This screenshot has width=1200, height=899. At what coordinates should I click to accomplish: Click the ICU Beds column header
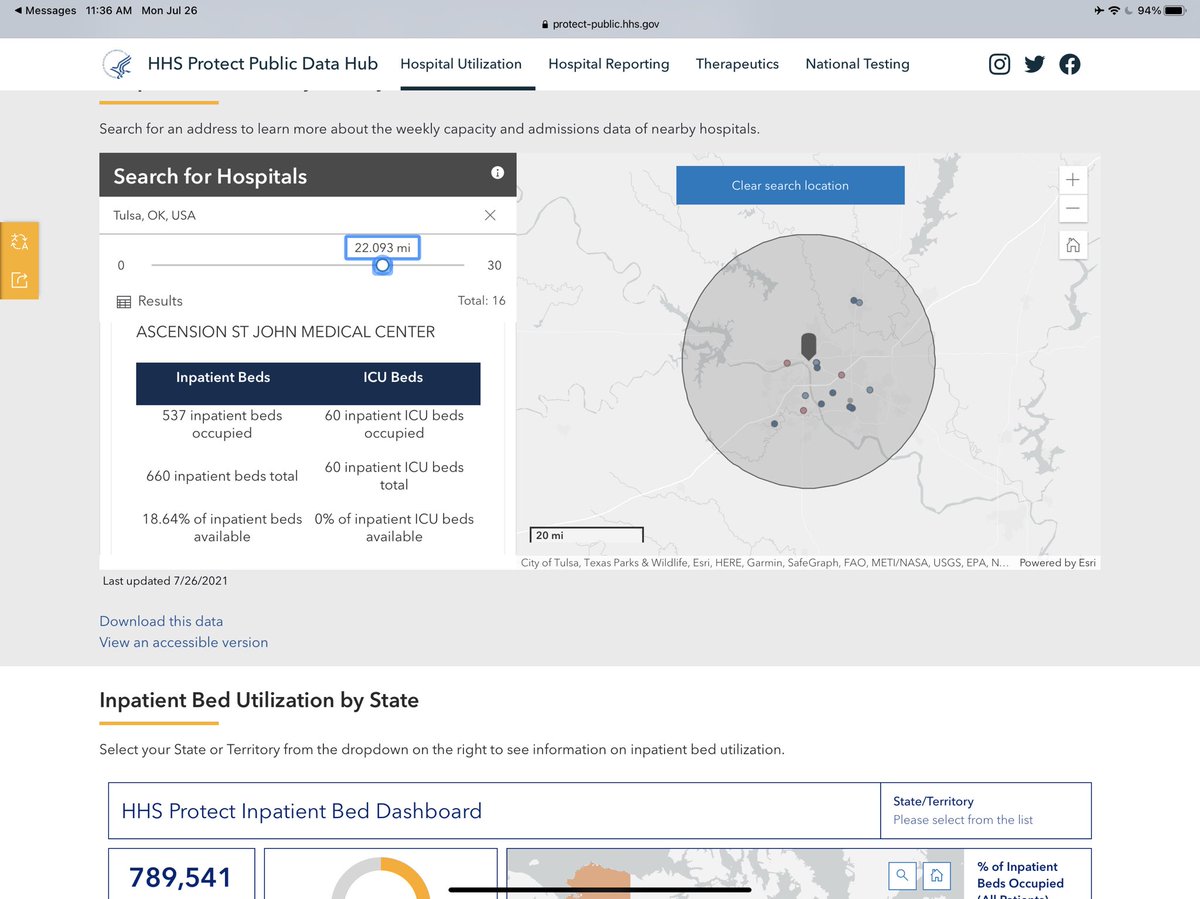394,377
